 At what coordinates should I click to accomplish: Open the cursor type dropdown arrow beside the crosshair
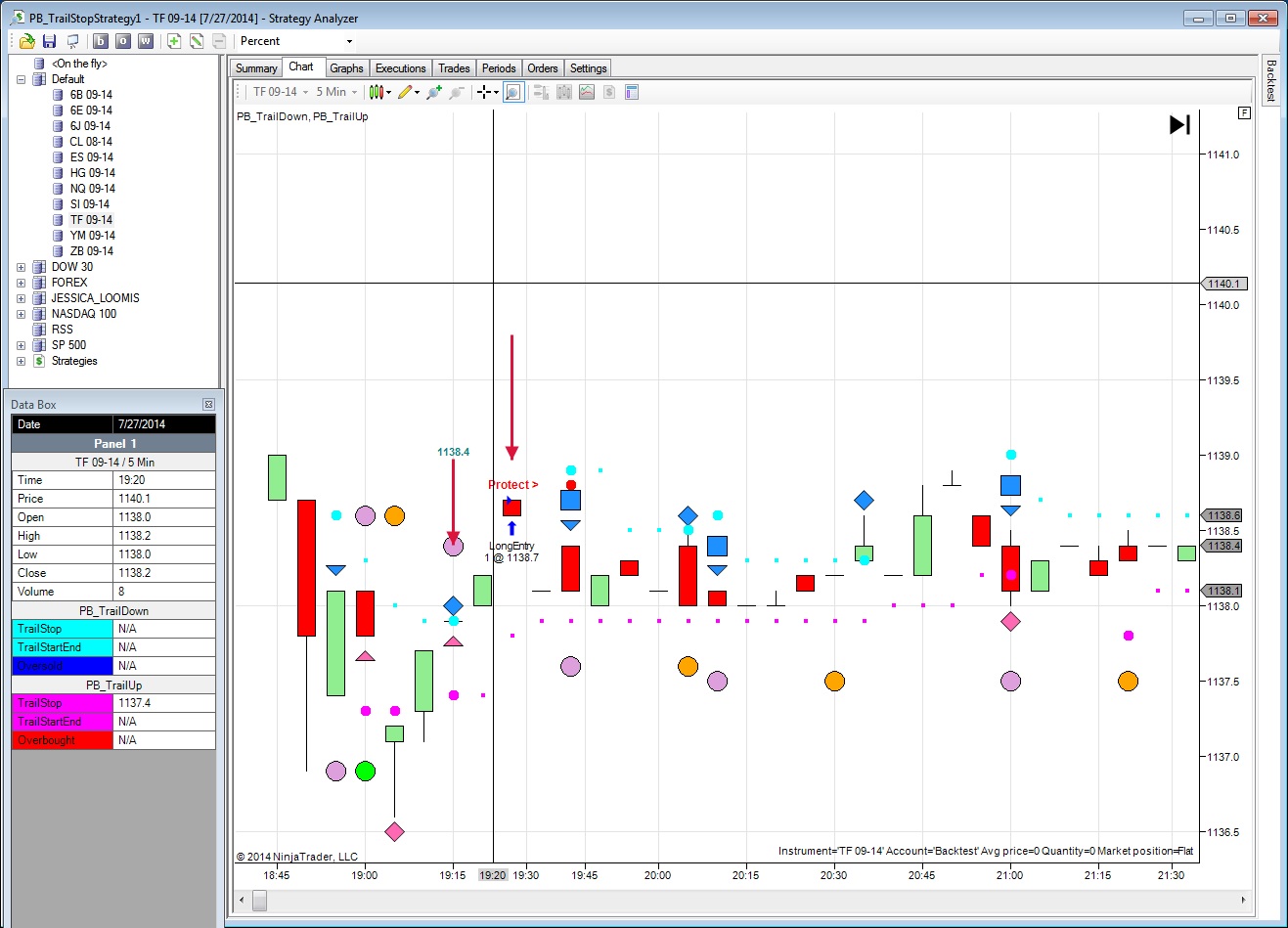coord(496,93)
